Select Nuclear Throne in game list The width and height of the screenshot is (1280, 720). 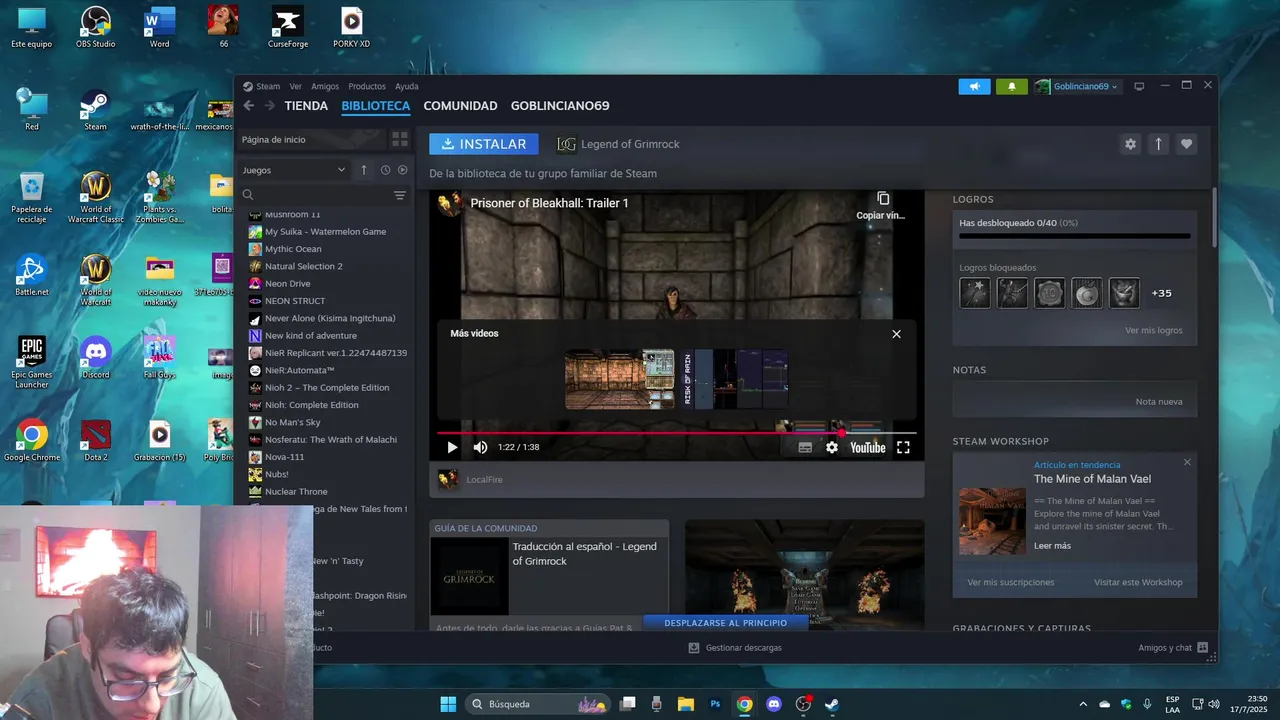[x=296, y=491]
